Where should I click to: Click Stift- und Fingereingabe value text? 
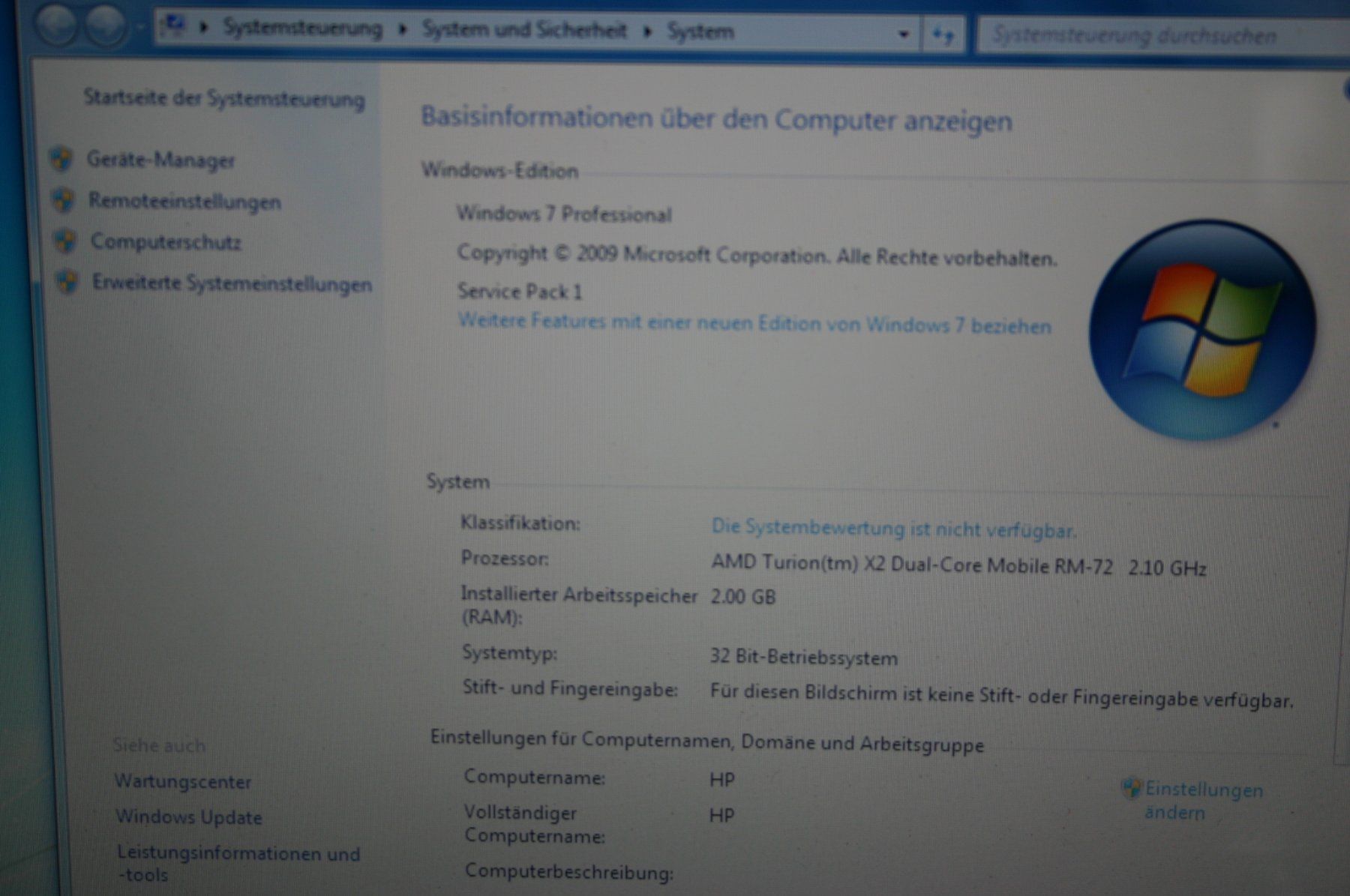[1002, 696]
